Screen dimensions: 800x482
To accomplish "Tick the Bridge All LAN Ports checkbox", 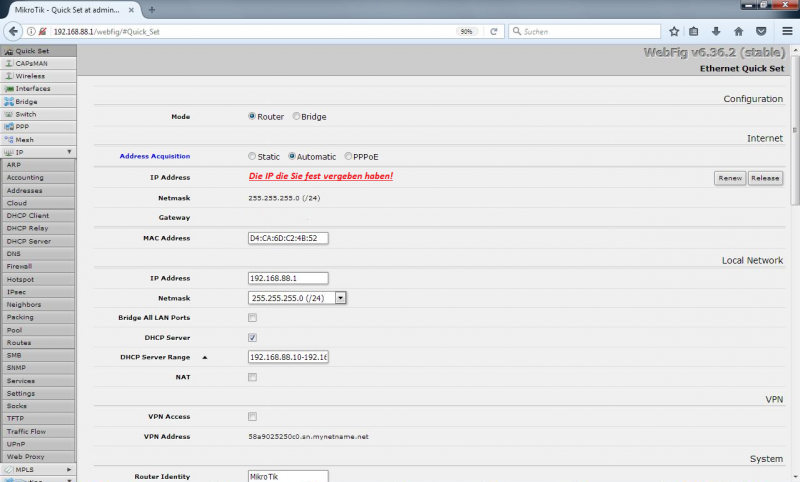I will tap(252, 317).
